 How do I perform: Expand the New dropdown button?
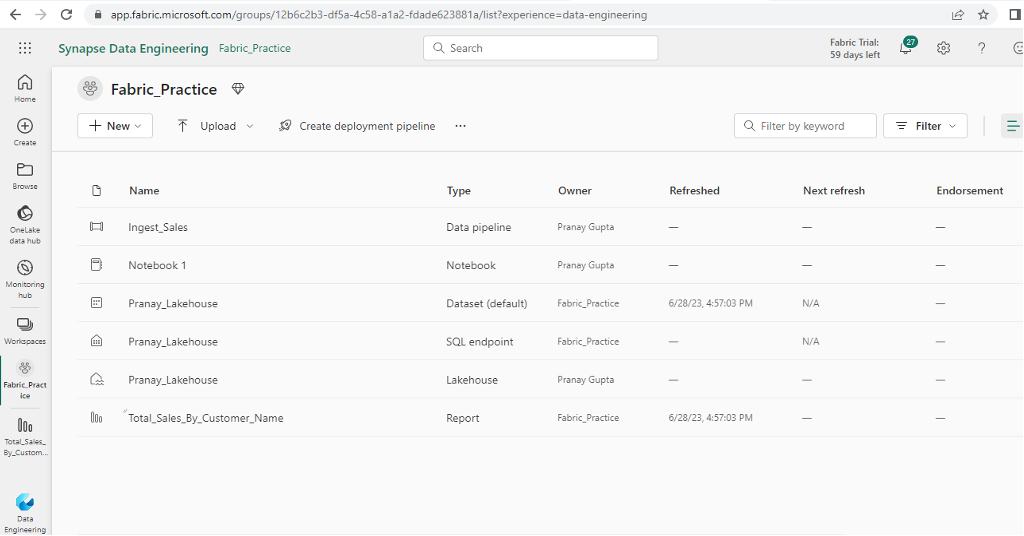115,126
